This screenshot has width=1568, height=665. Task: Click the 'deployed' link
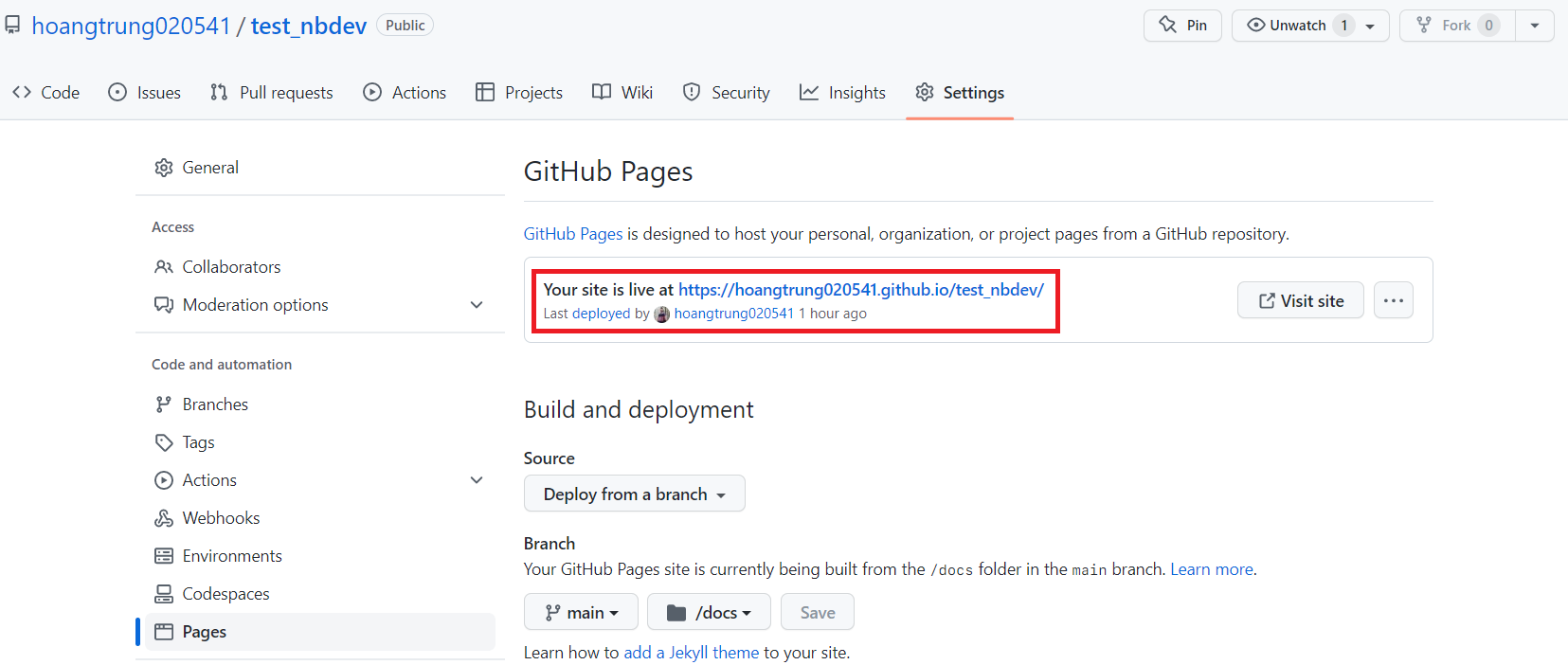tap(601, 314)
